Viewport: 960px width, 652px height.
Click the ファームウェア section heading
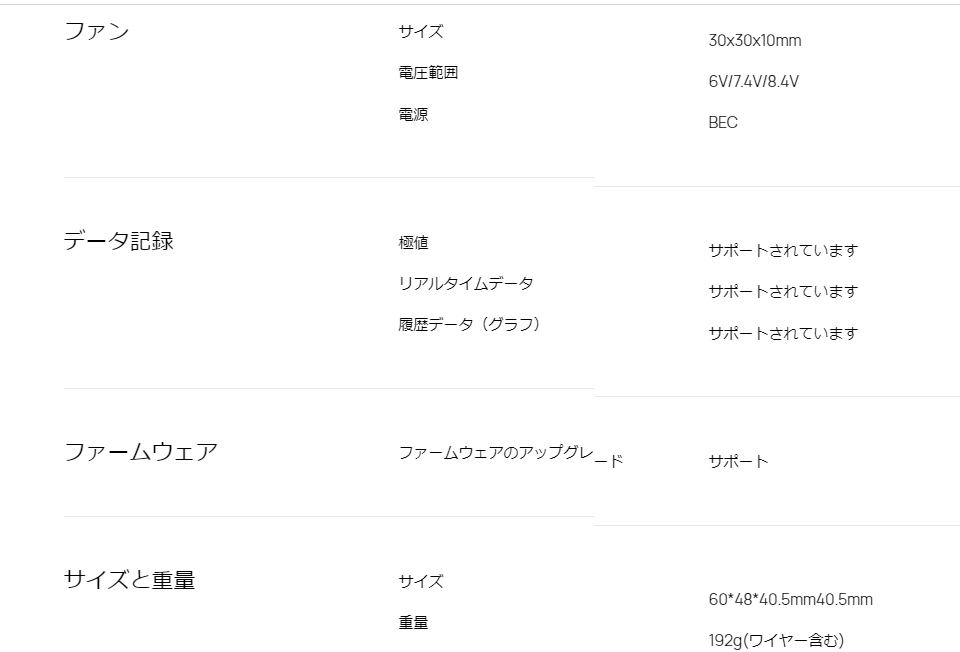[x=141, y=452]
